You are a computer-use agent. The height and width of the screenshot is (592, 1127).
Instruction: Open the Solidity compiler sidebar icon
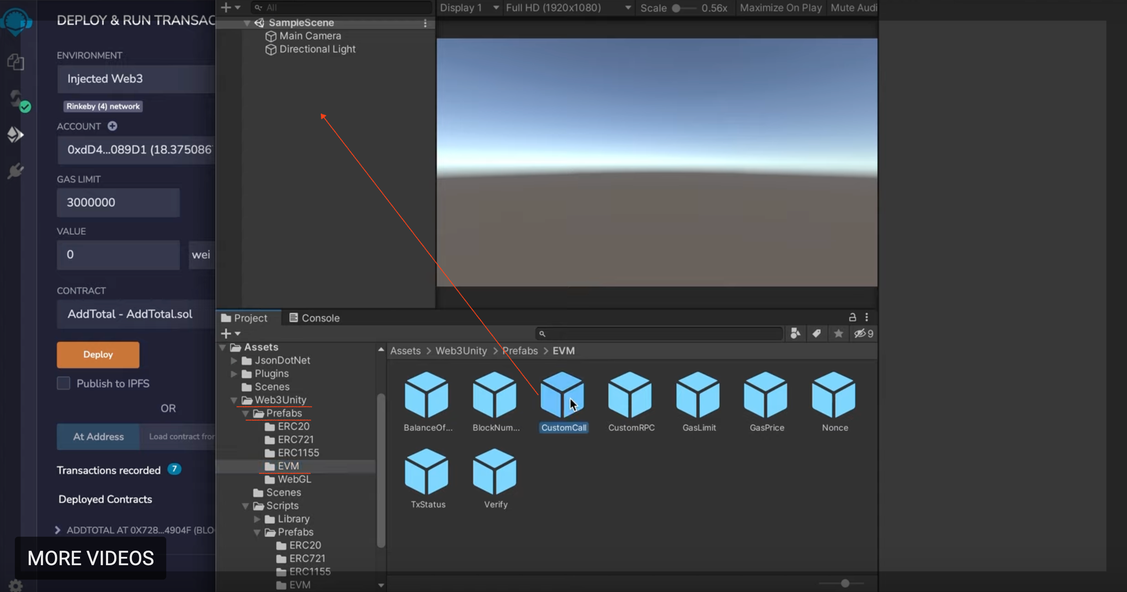point(17,100)
